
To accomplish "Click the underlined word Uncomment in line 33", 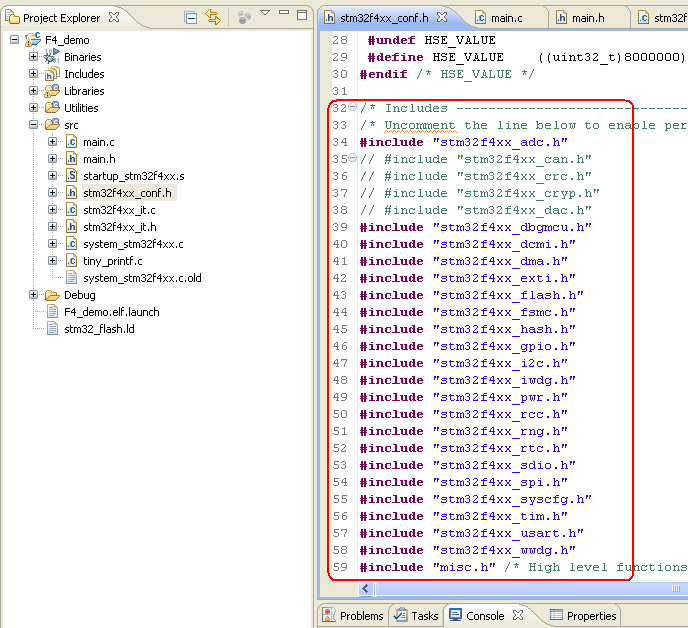I will 419,126.
